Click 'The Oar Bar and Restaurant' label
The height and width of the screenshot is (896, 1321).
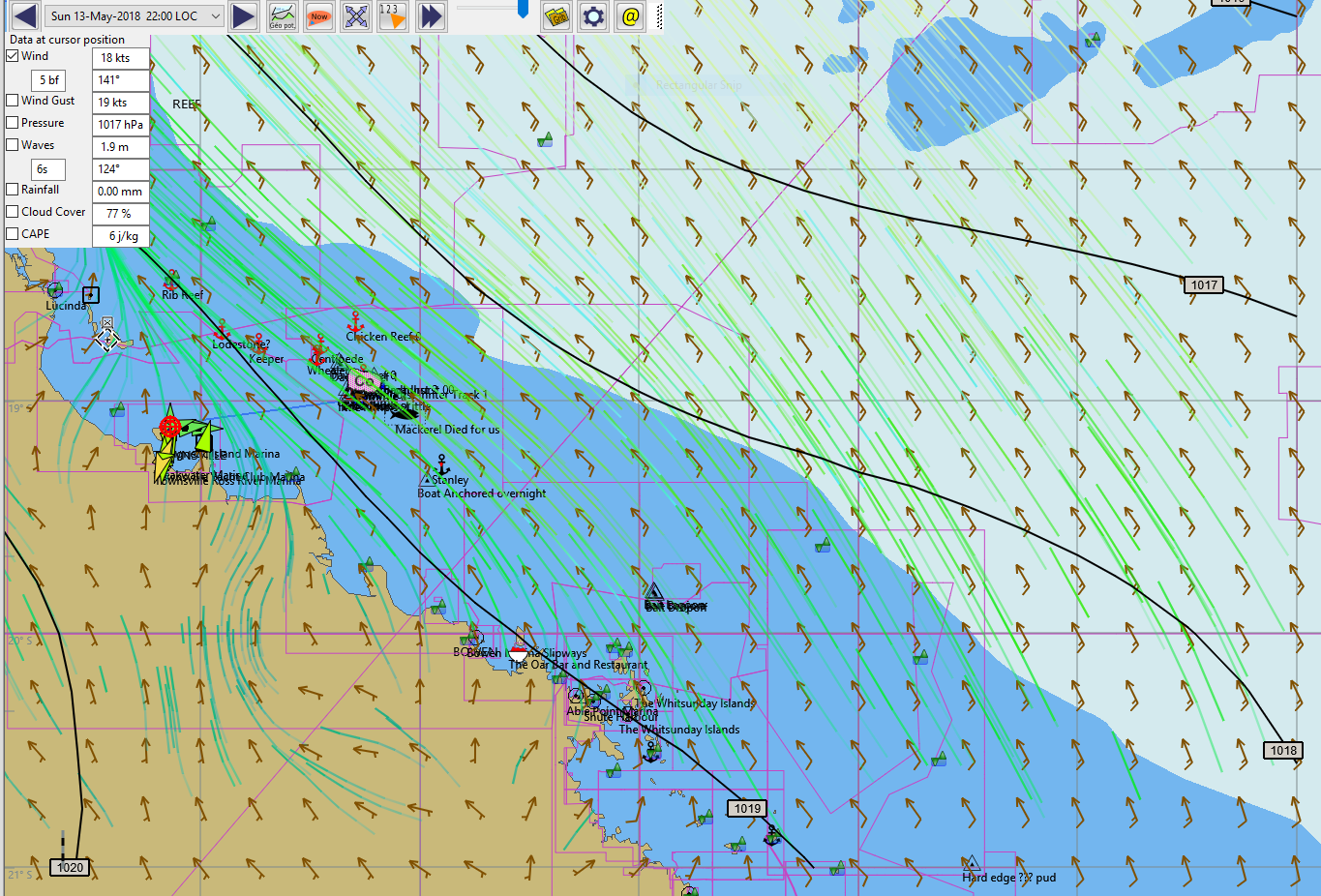coord(579,665)
